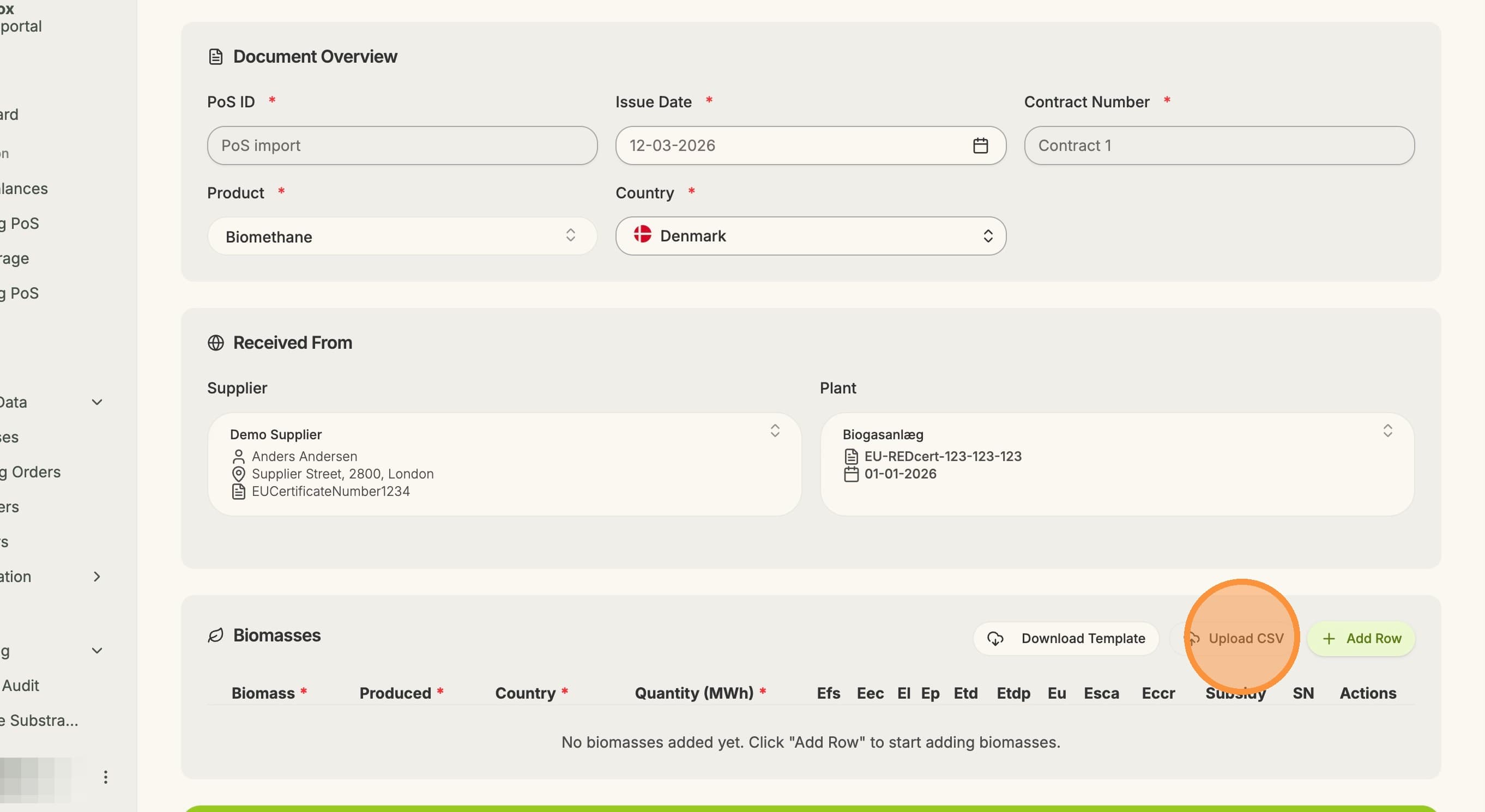Click the certificate icon beside EU-REDcert-123-123-123
Viewport: 1485px width, 812px height.
(851, 457)
